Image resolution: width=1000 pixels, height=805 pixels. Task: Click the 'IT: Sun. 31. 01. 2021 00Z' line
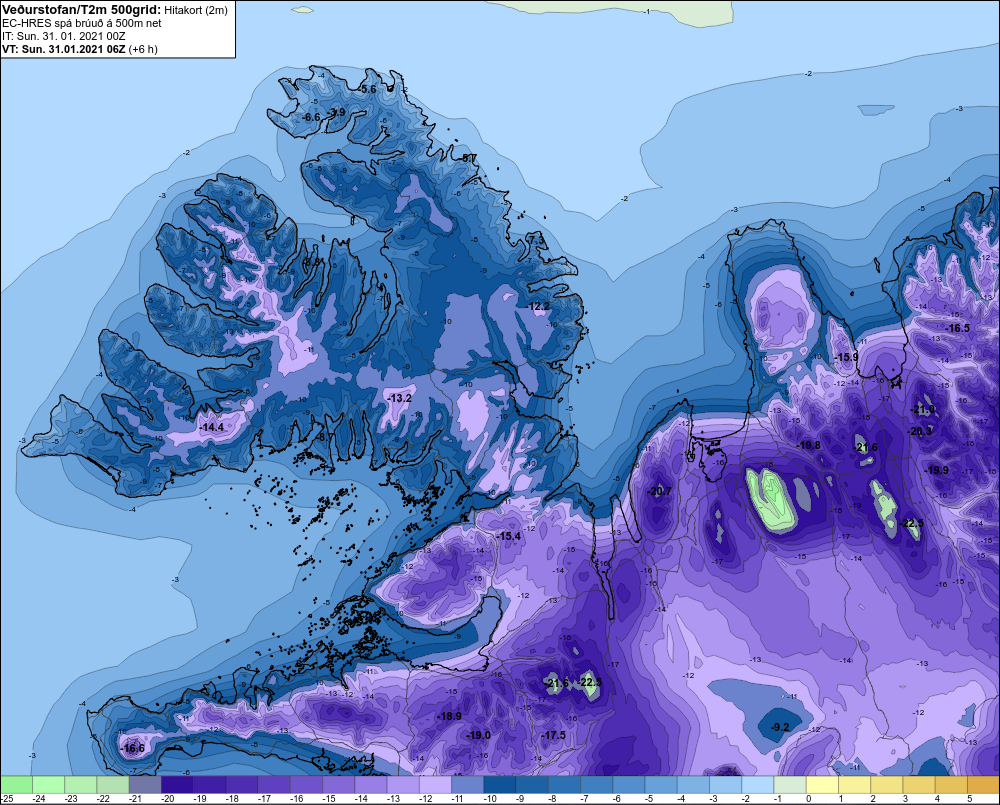coord(64,36)
